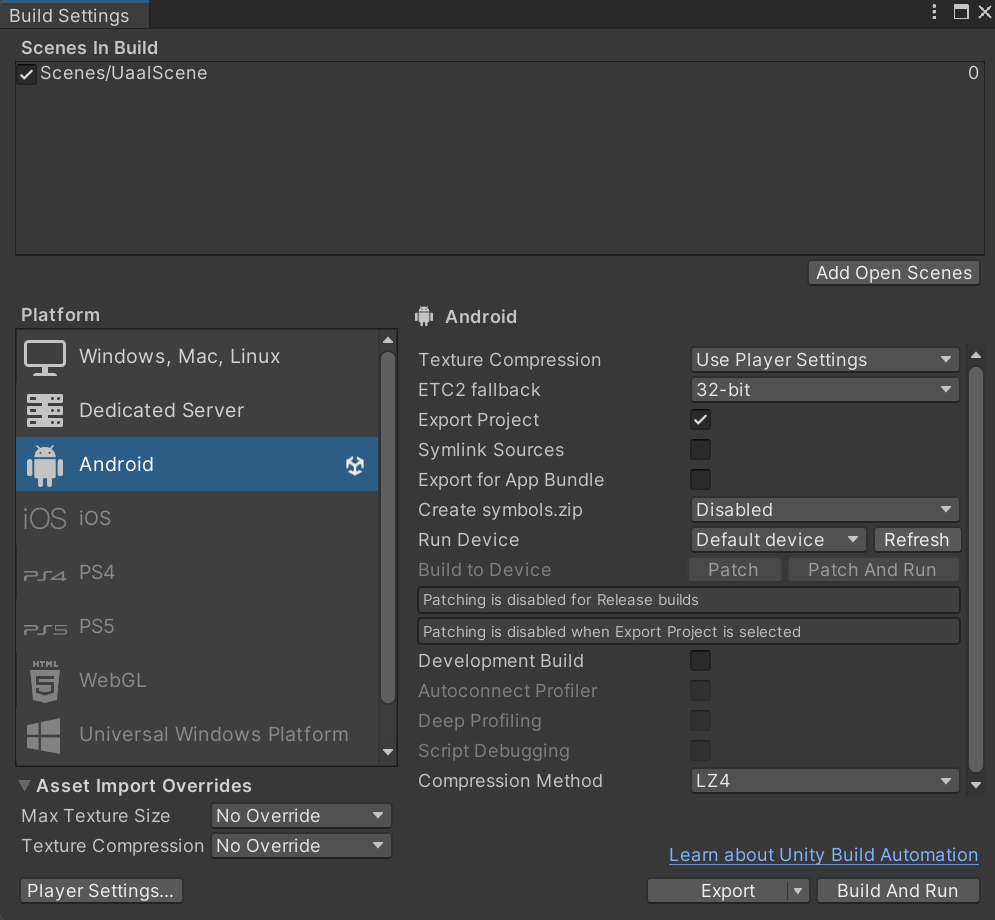Enable Export for App Bundle

point(701,479)
